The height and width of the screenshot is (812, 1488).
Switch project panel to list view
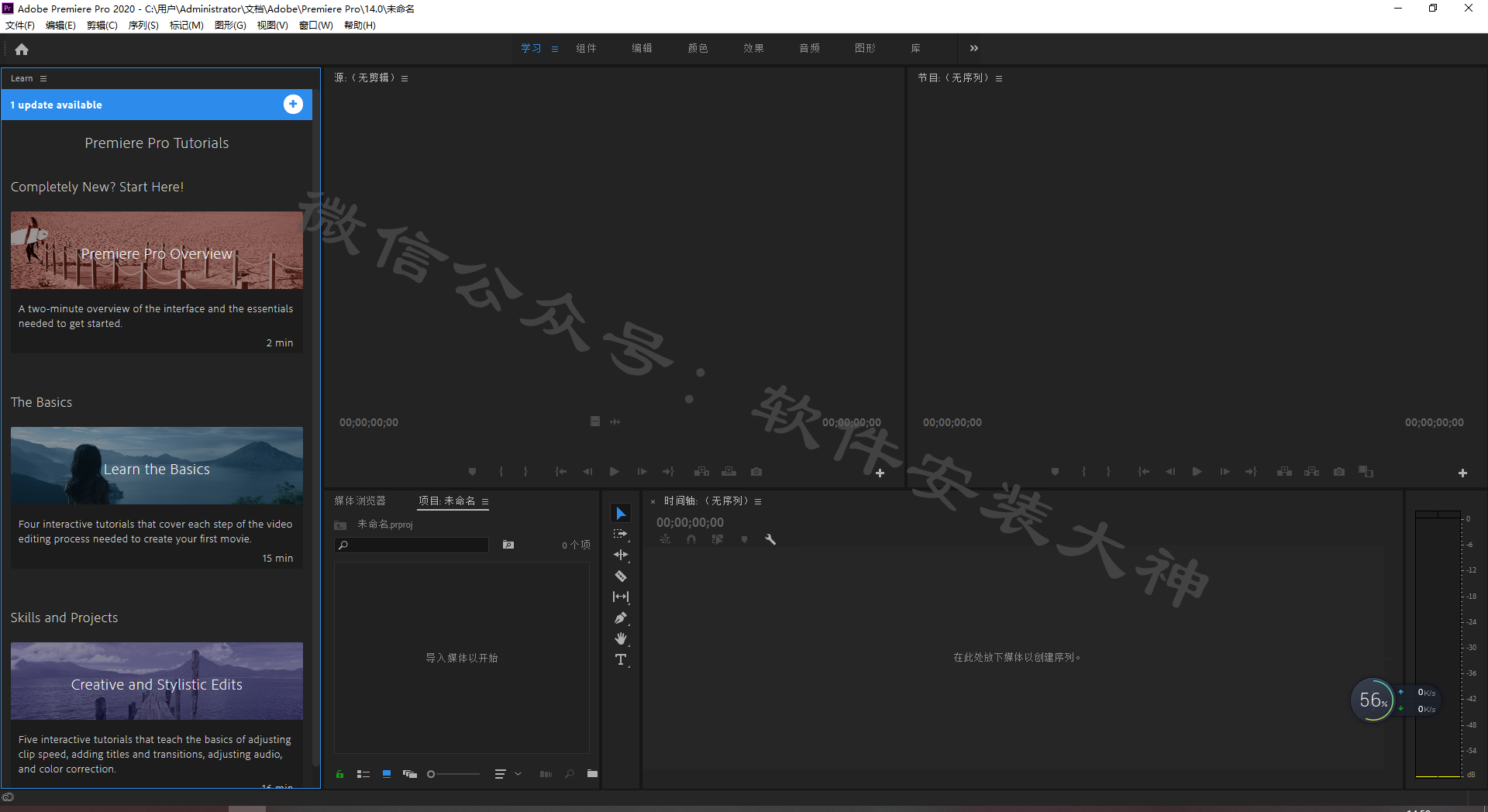[x=363, y=774]
